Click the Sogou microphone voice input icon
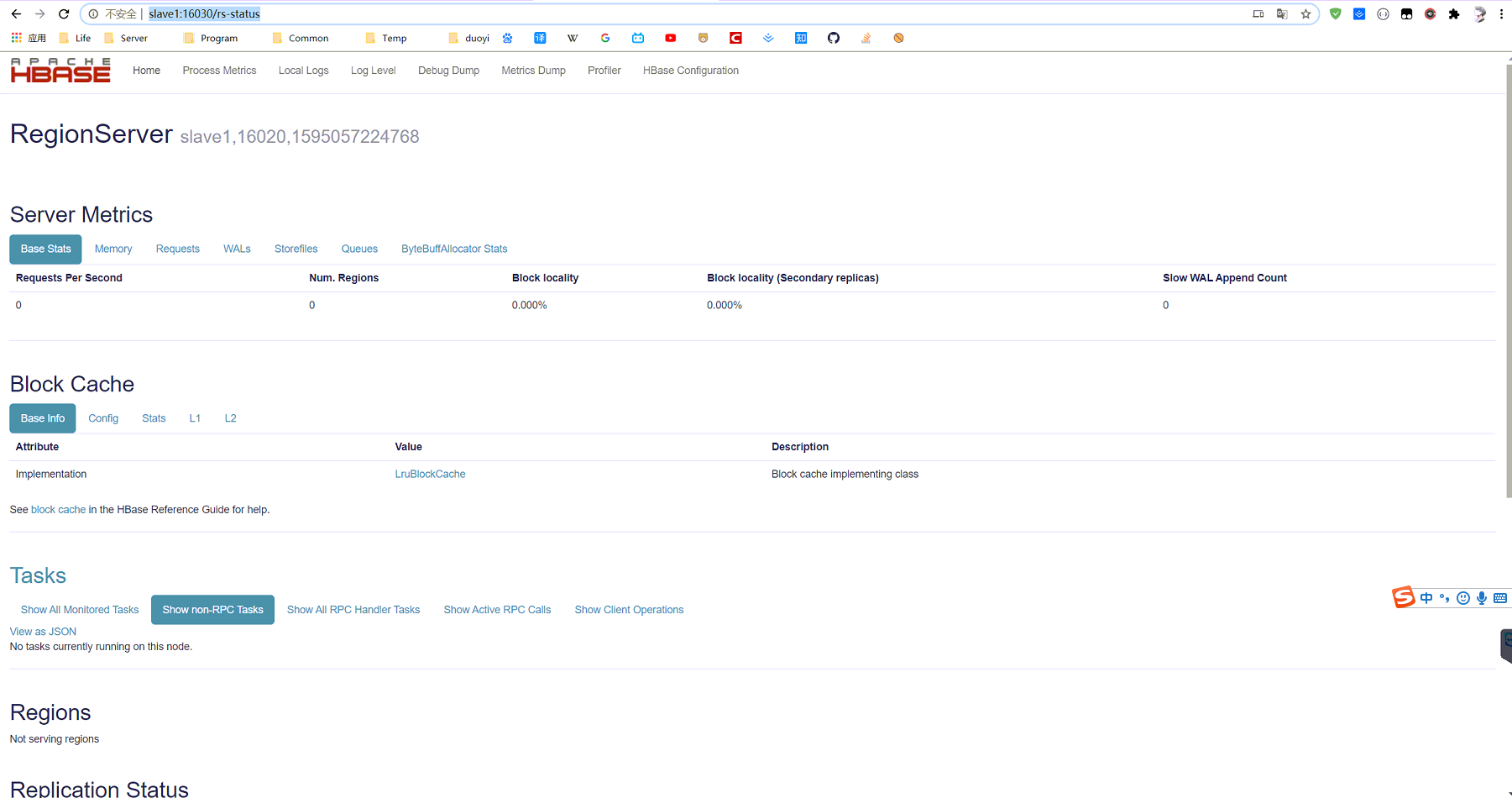Image resolution: width=1512 pixels, height=798 pixels. coord(1482,598)
